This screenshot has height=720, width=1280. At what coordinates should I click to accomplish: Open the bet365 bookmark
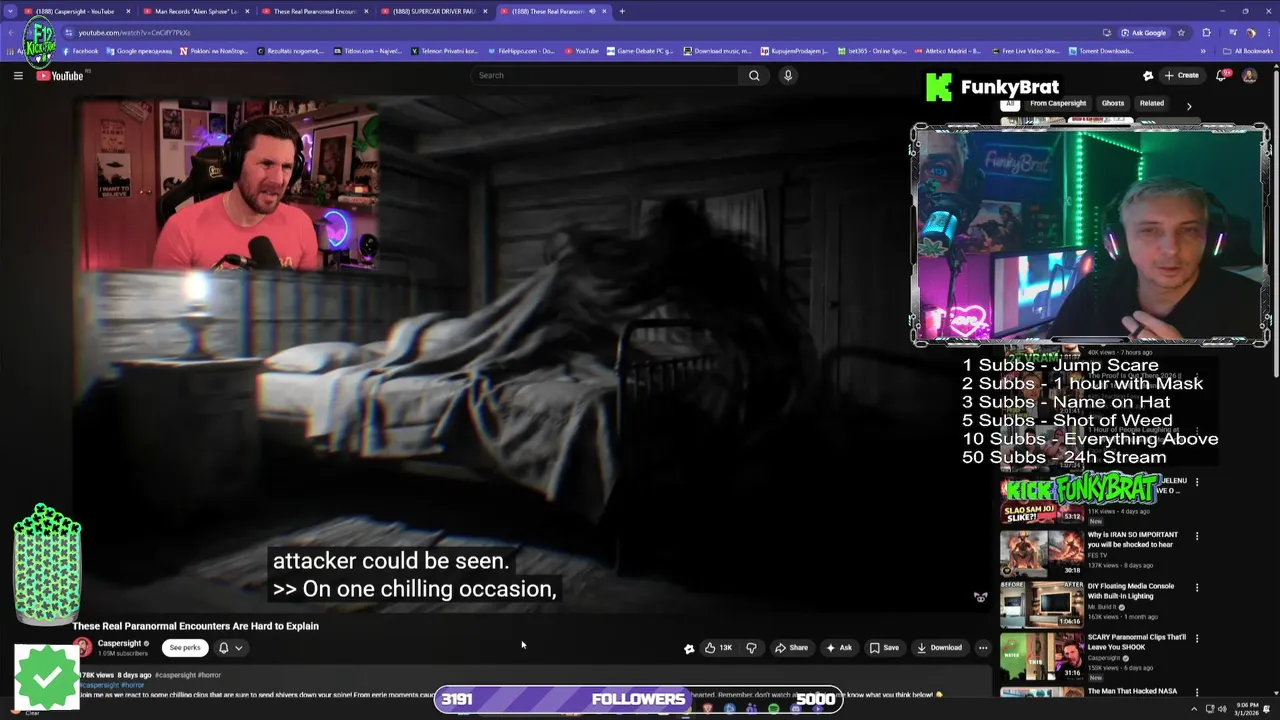pos(871,51)
